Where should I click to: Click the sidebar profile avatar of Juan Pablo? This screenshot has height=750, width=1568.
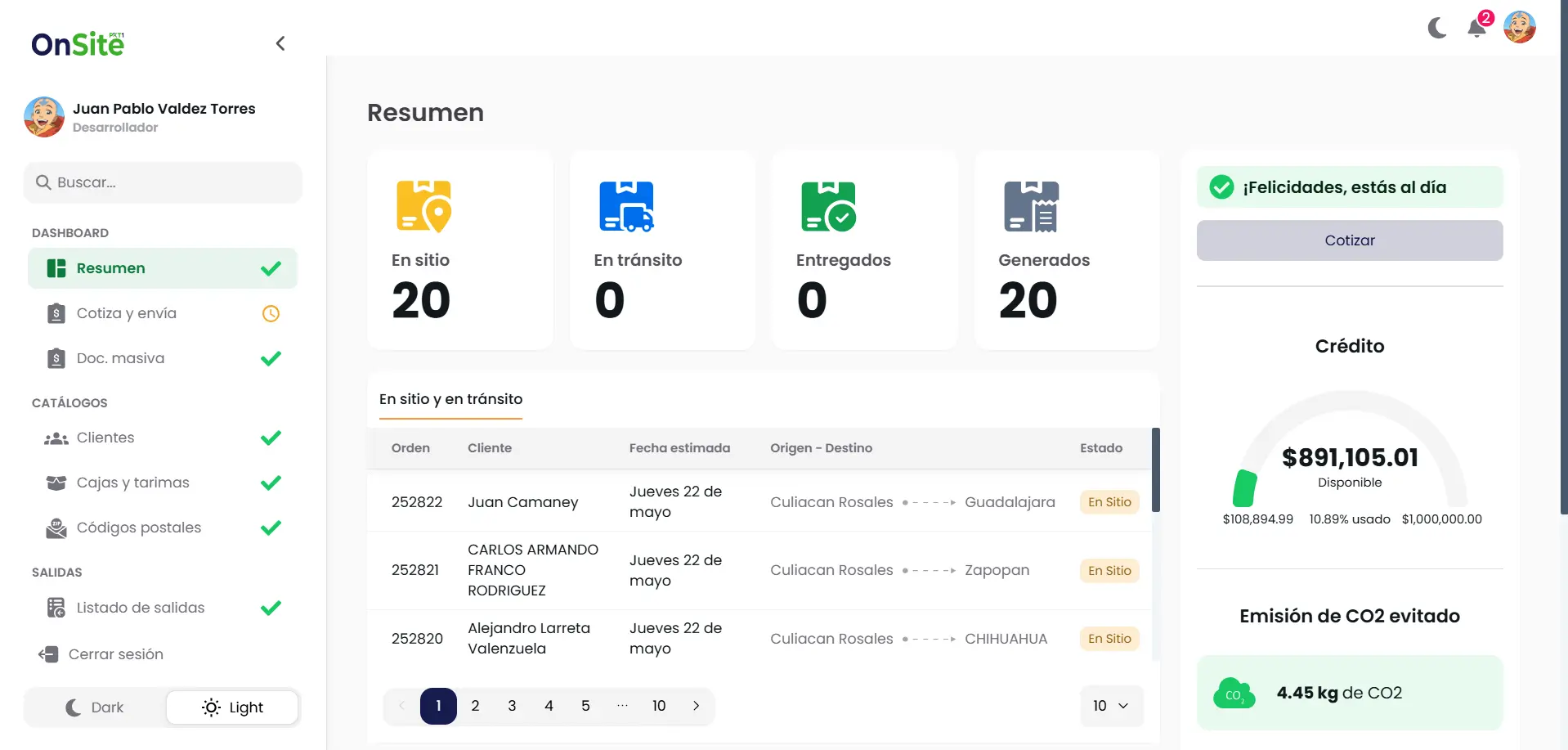[44, 117]
